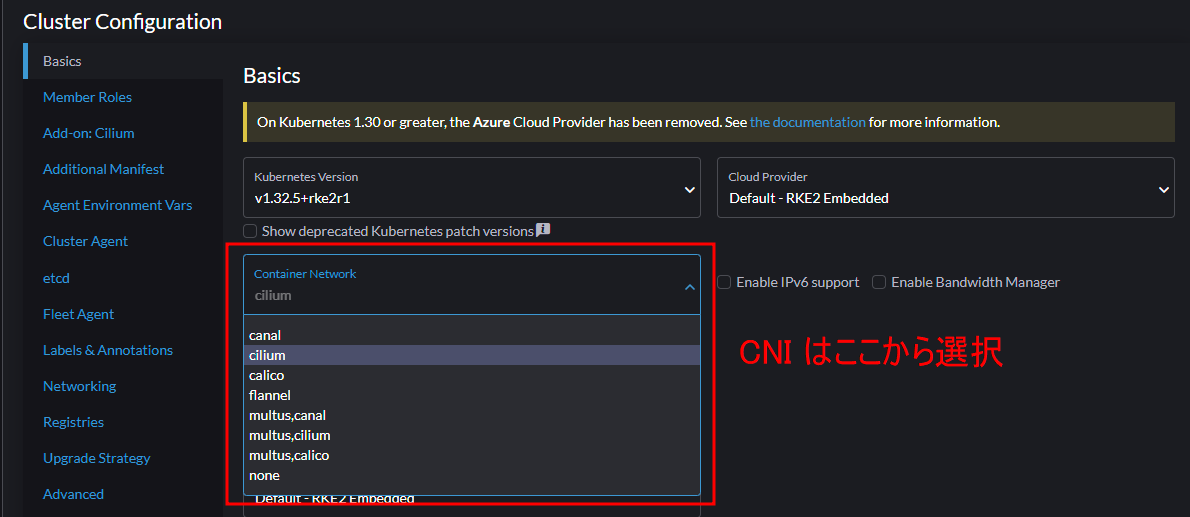
Task: Open the Member Roles section
Action: (x=87, y=97)
